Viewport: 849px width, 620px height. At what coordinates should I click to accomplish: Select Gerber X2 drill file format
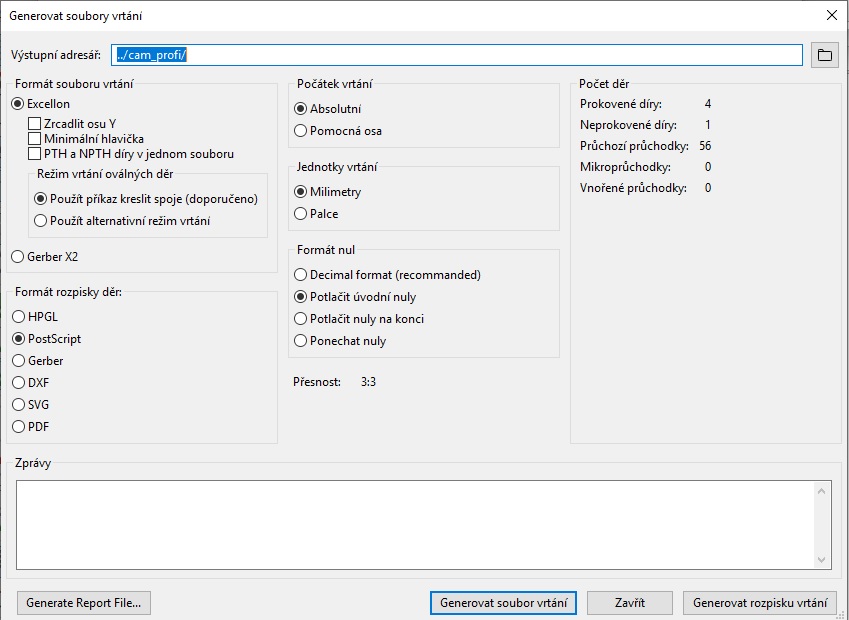[18, 257]
